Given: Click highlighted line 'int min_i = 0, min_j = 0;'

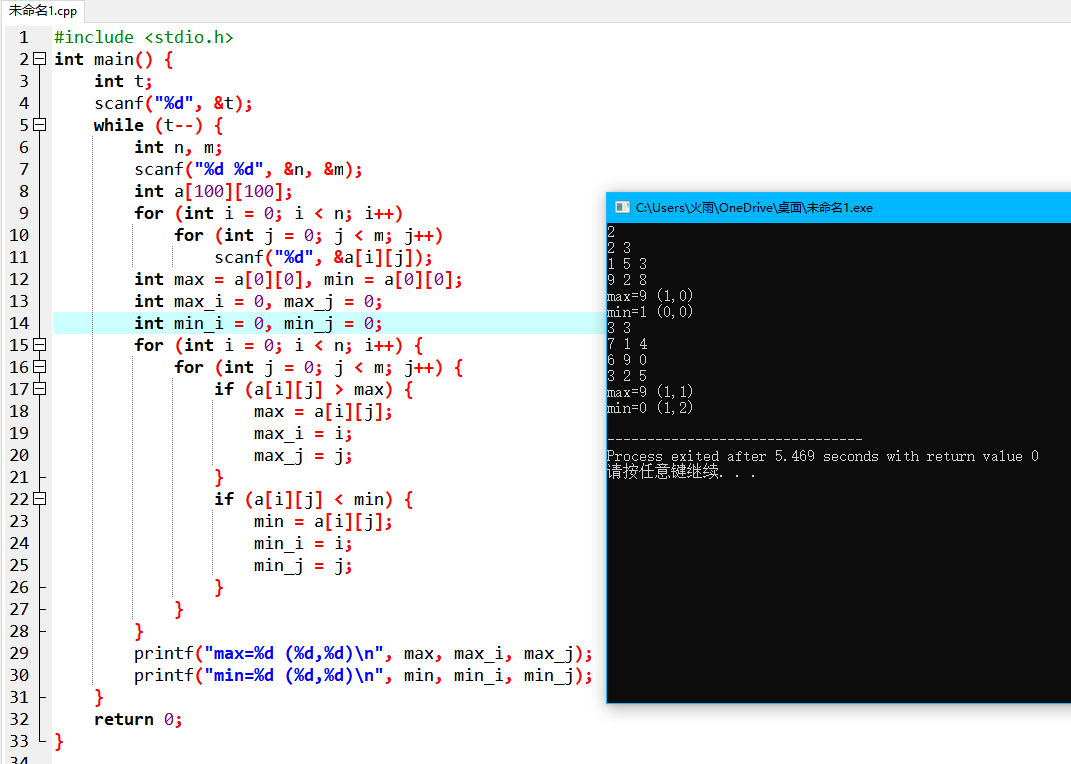Looking at the screenshot, I should point(258,323).
